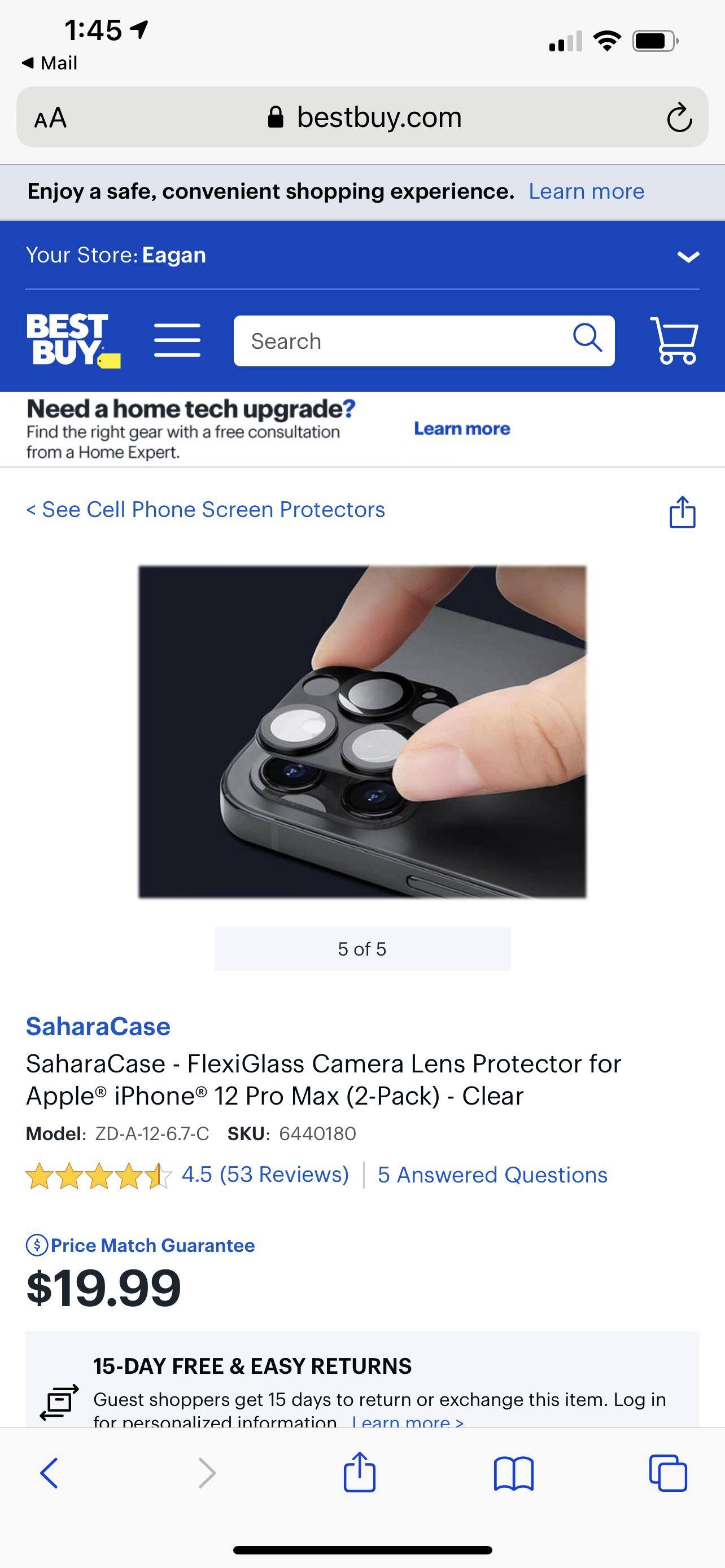This screenshot has height=1568, width=725.
Task: Go back with Safari back arrow
Action: pos(49,1473)
